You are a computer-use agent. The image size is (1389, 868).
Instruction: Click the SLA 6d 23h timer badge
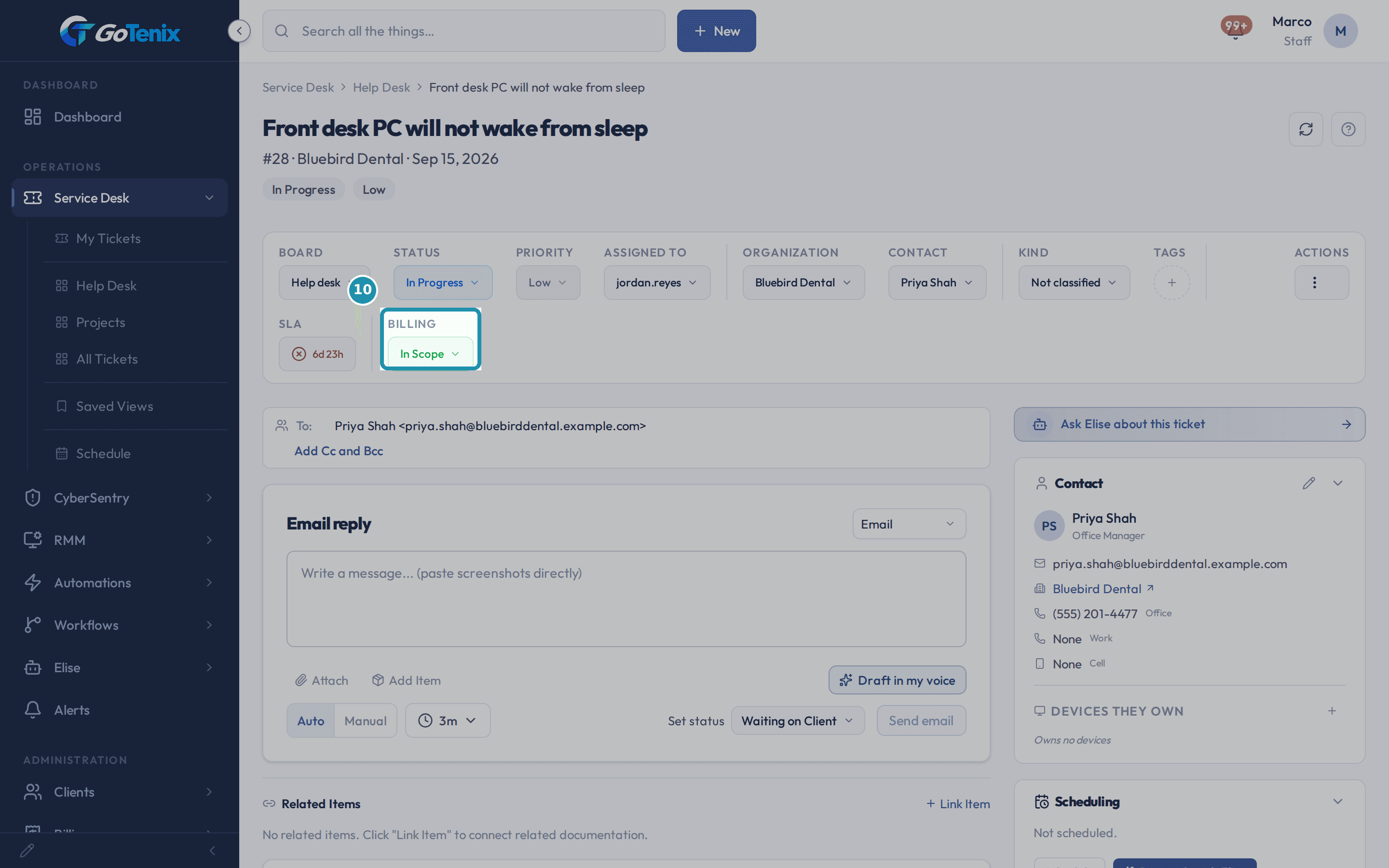point(317,353)
